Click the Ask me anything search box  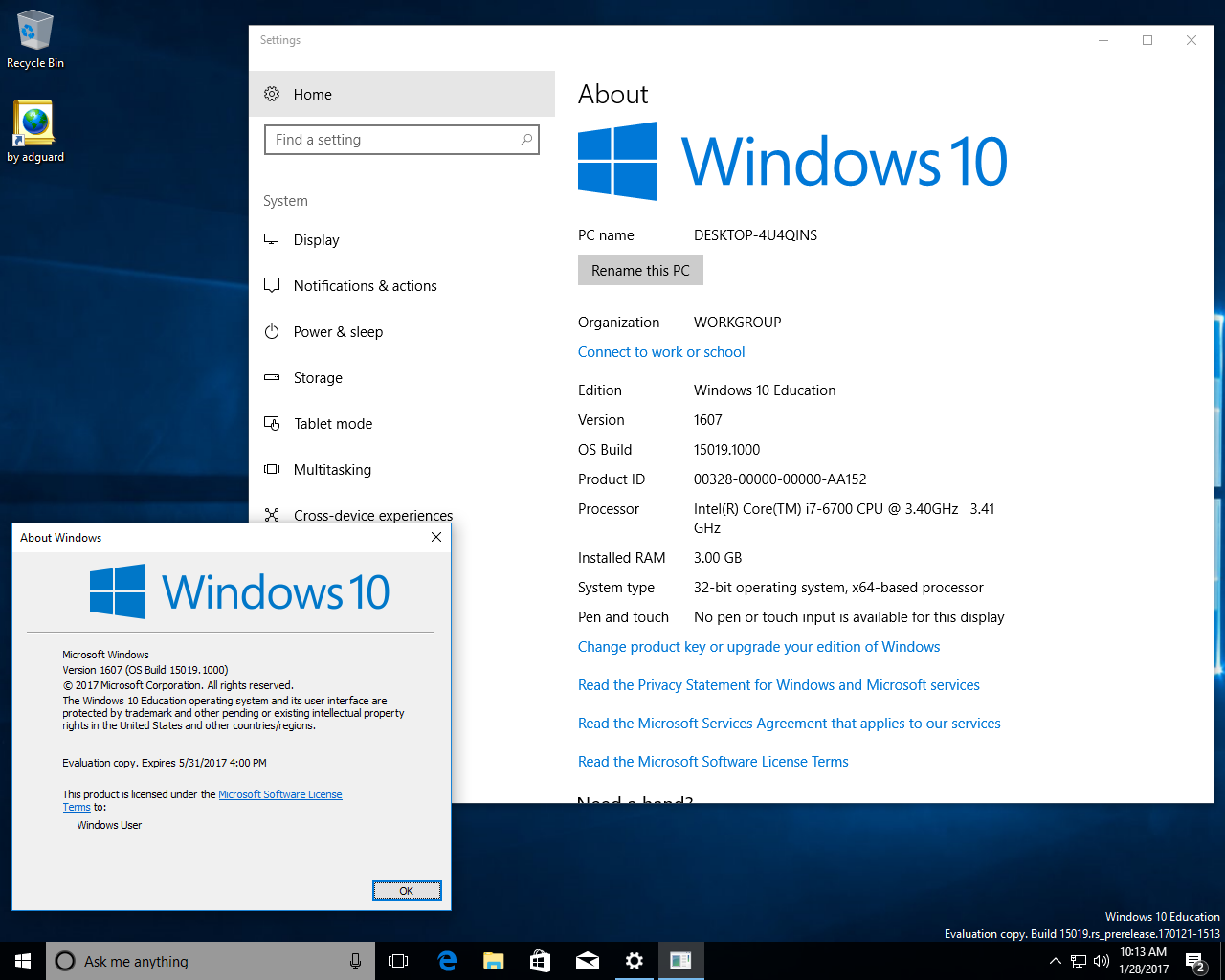[209, 961]
